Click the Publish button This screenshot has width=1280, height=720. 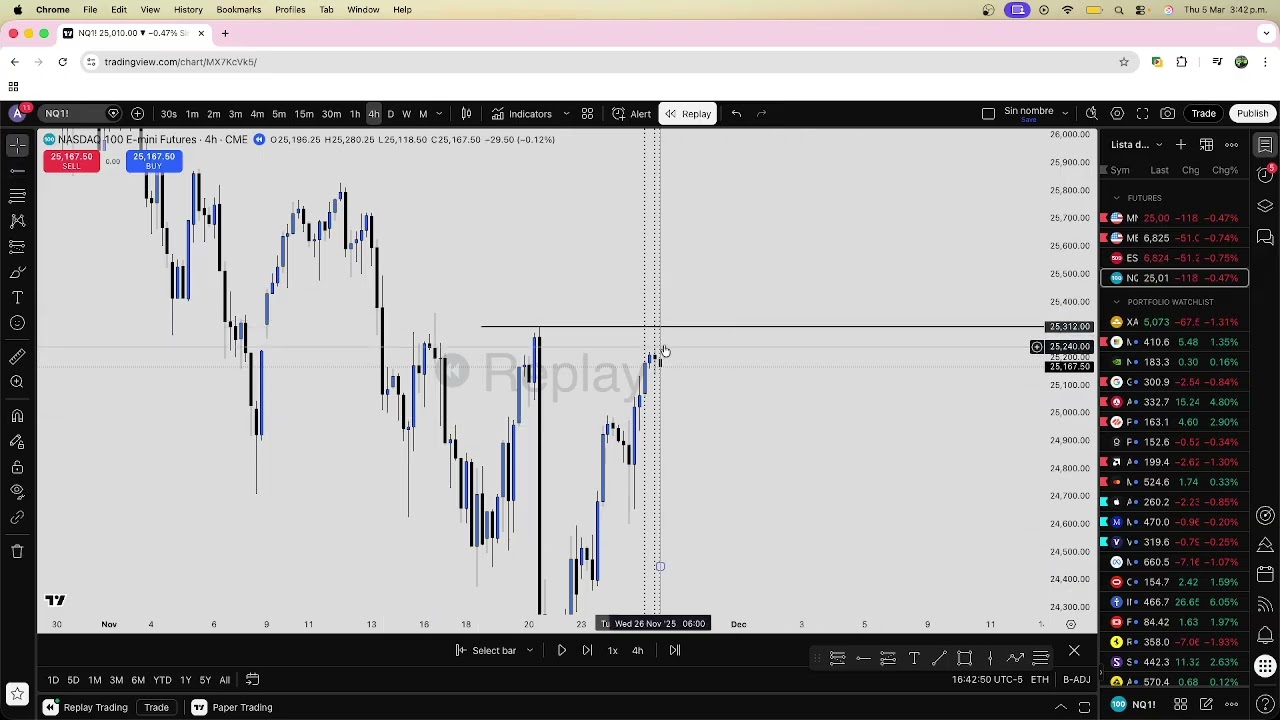(1252, 114)
